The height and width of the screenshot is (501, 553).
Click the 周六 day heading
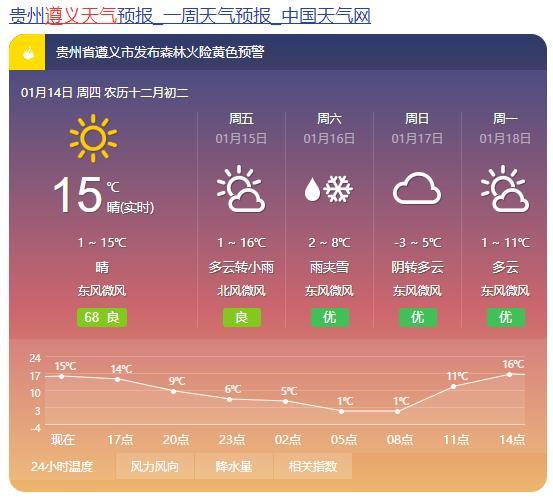coord(329,118)
